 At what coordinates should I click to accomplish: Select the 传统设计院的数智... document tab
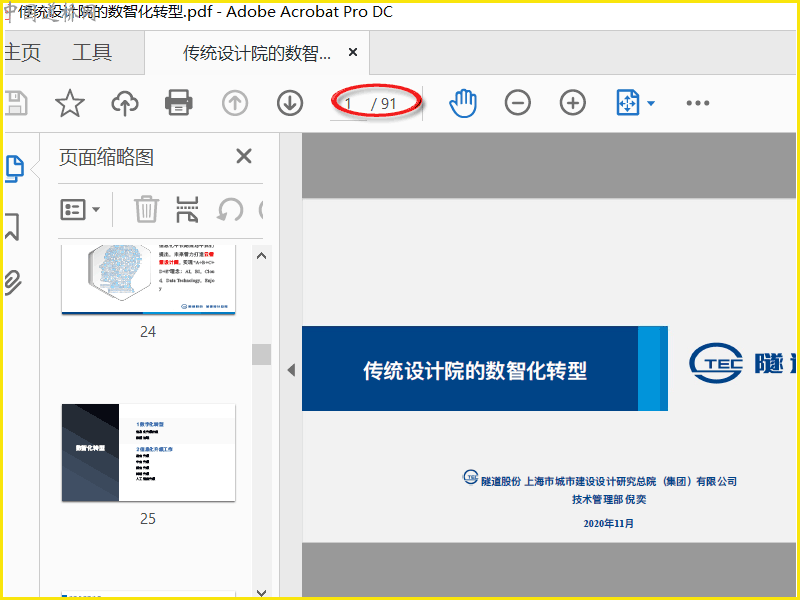click(257, 53)
